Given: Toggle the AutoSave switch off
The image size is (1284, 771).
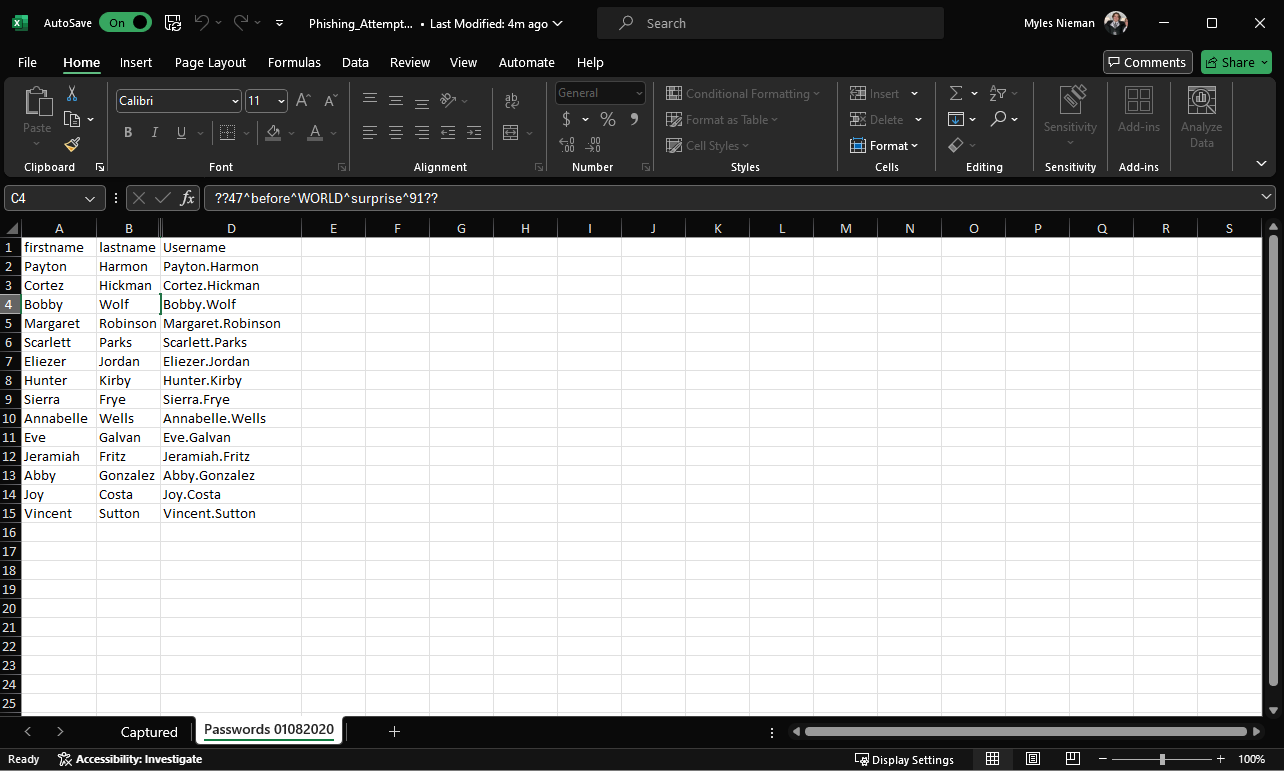Looking at the screenshot, I should pyautogui.click(x=125, y=22).
